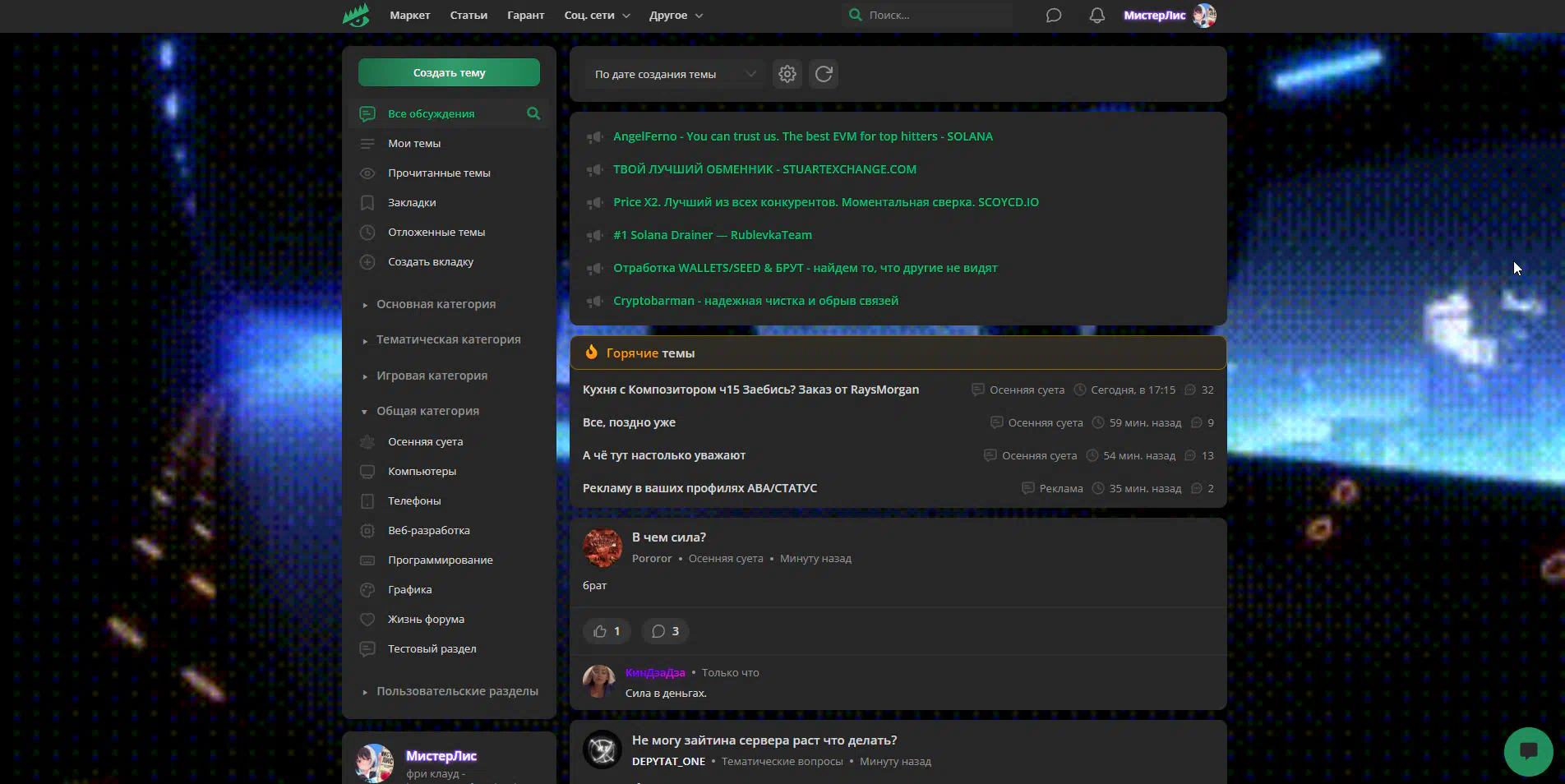Open the Статьи menu item
The height and width of the screenshot is (784, 1565).
(x=469, y=16)
